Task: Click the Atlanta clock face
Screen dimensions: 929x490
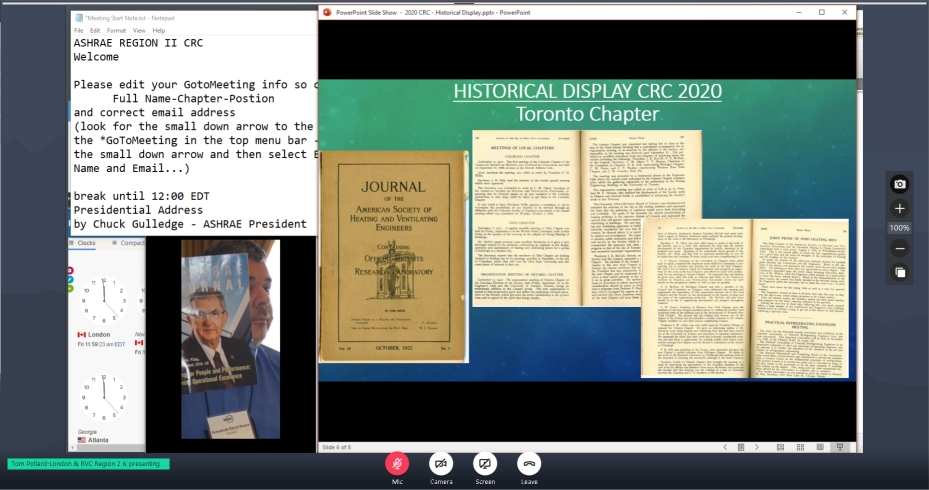Action: tap(104, 398)
